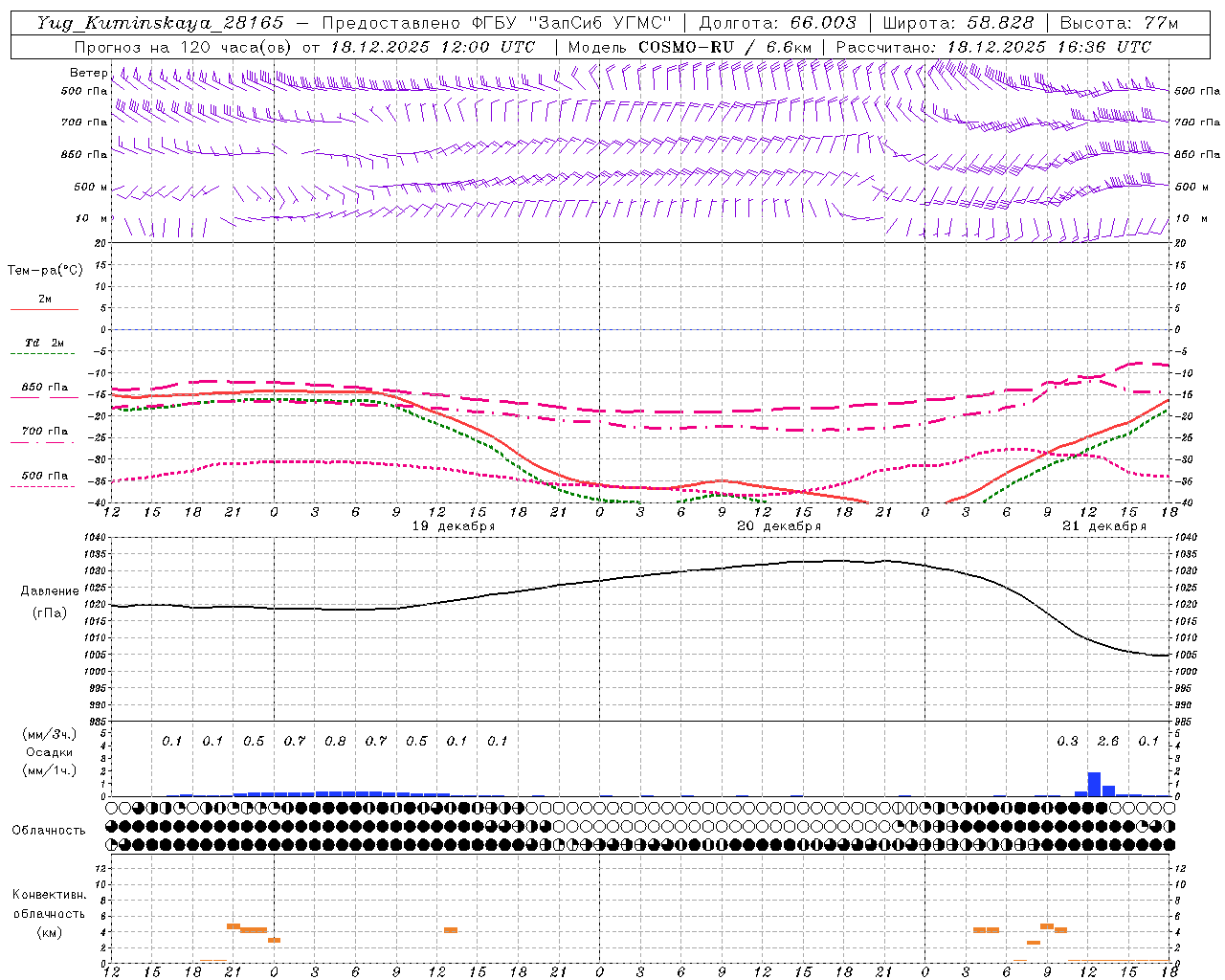The image size is (1225, 980).
Task: Click the station name Yug_Kuminskaya_28165 in the header
Action: pyautogui.click(x=160, y=23)
